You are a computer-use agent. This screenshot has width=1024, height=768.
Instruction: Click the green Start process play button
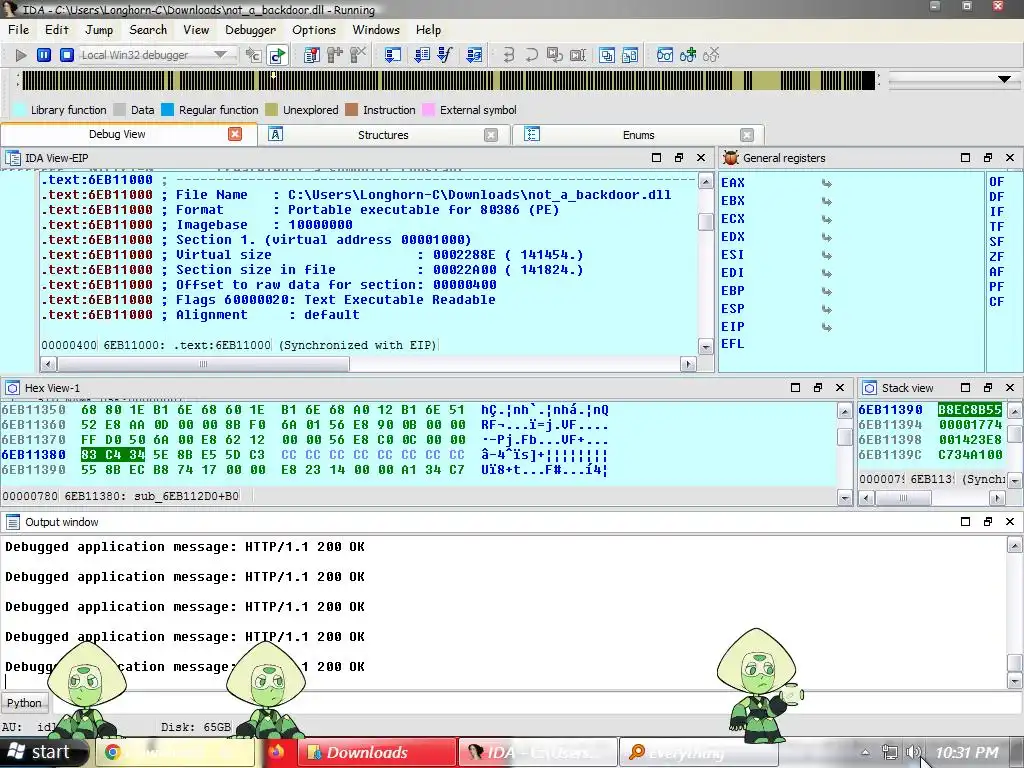[x=21, y=56]
